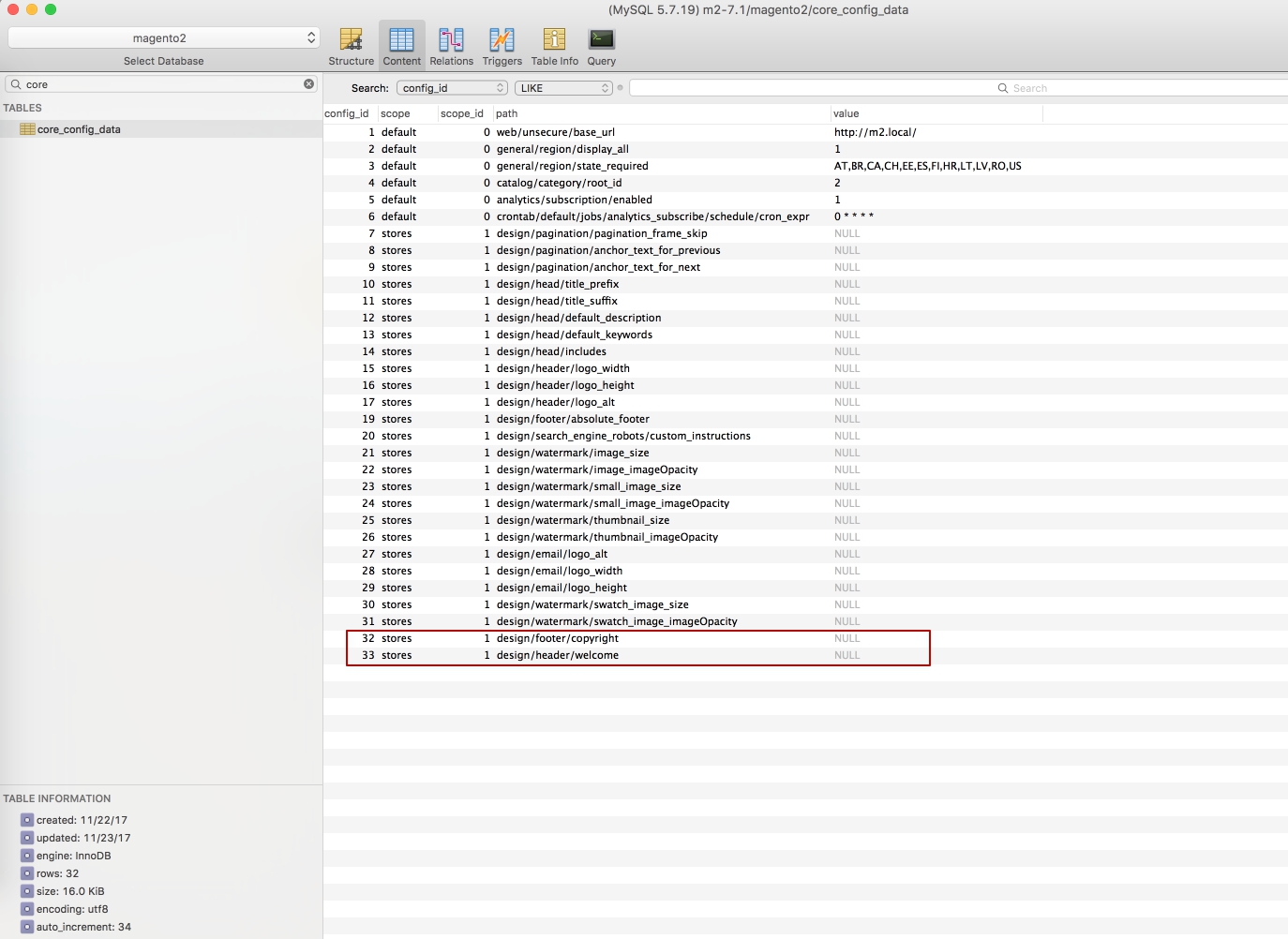The height and width of the screenshot is (939, 1288).
Task: Clear the table filter text
Action: click(308, 84)
